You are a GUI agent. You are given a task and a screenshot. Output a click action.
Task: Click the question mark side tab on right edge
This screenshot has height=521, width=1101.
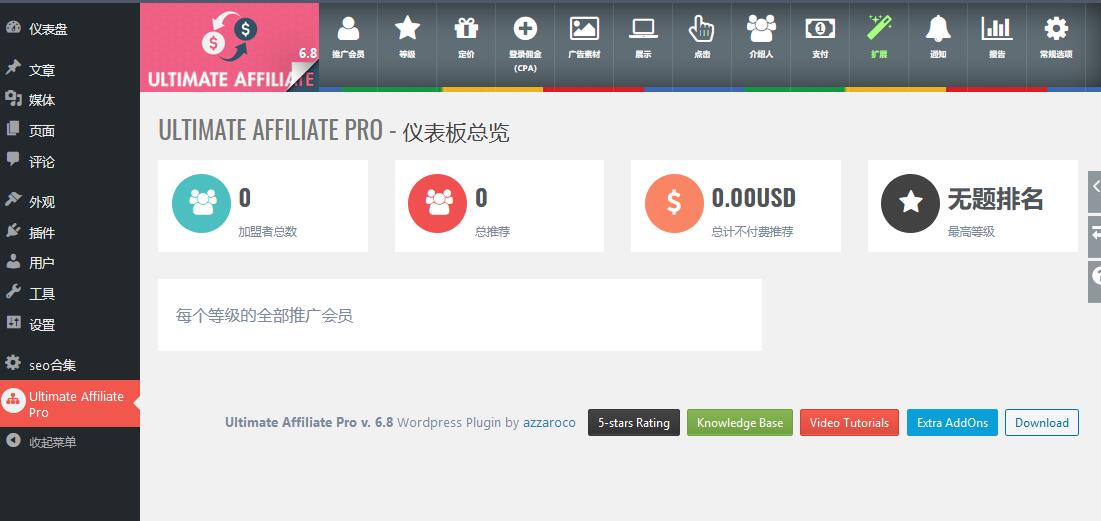tap(1095, 282)
